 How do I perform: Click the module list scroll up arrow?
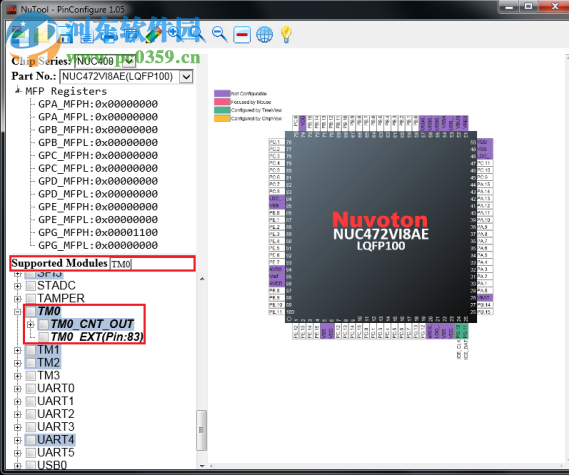pos(202,279)
